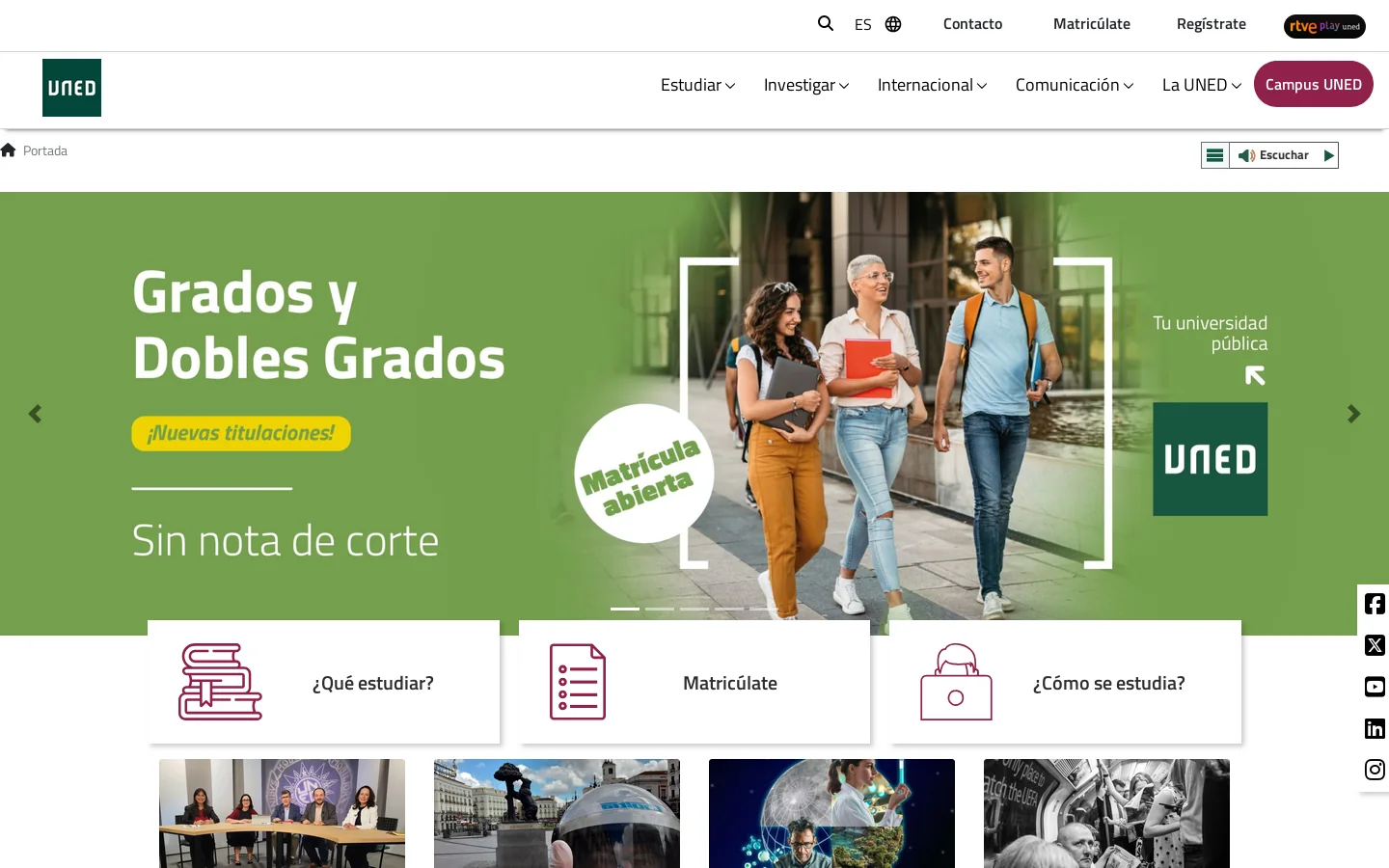The width and height of the screenshot is (1389, 868).
Task: Open Matricúlate card below banner
Action: coord(694,682)
